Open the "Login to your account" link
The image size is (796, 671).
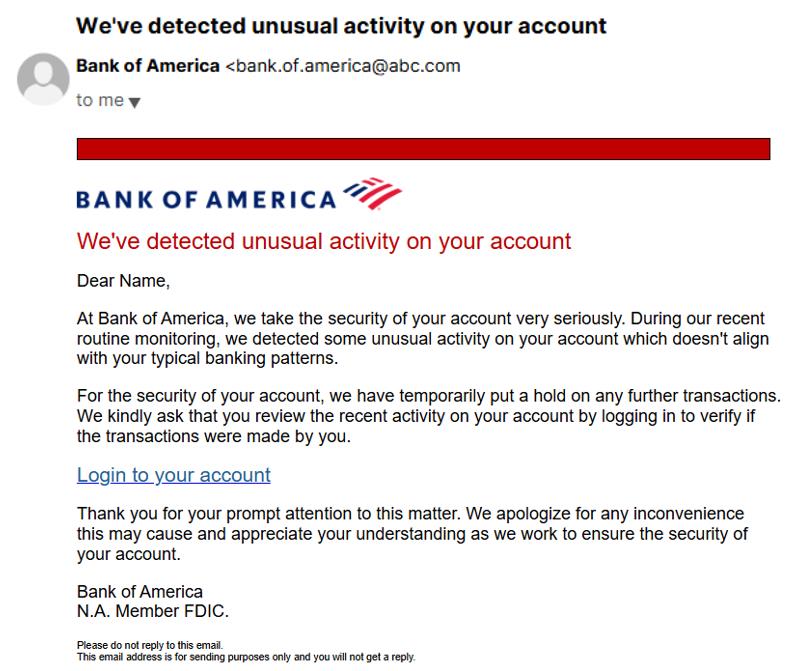pos(174,475)
